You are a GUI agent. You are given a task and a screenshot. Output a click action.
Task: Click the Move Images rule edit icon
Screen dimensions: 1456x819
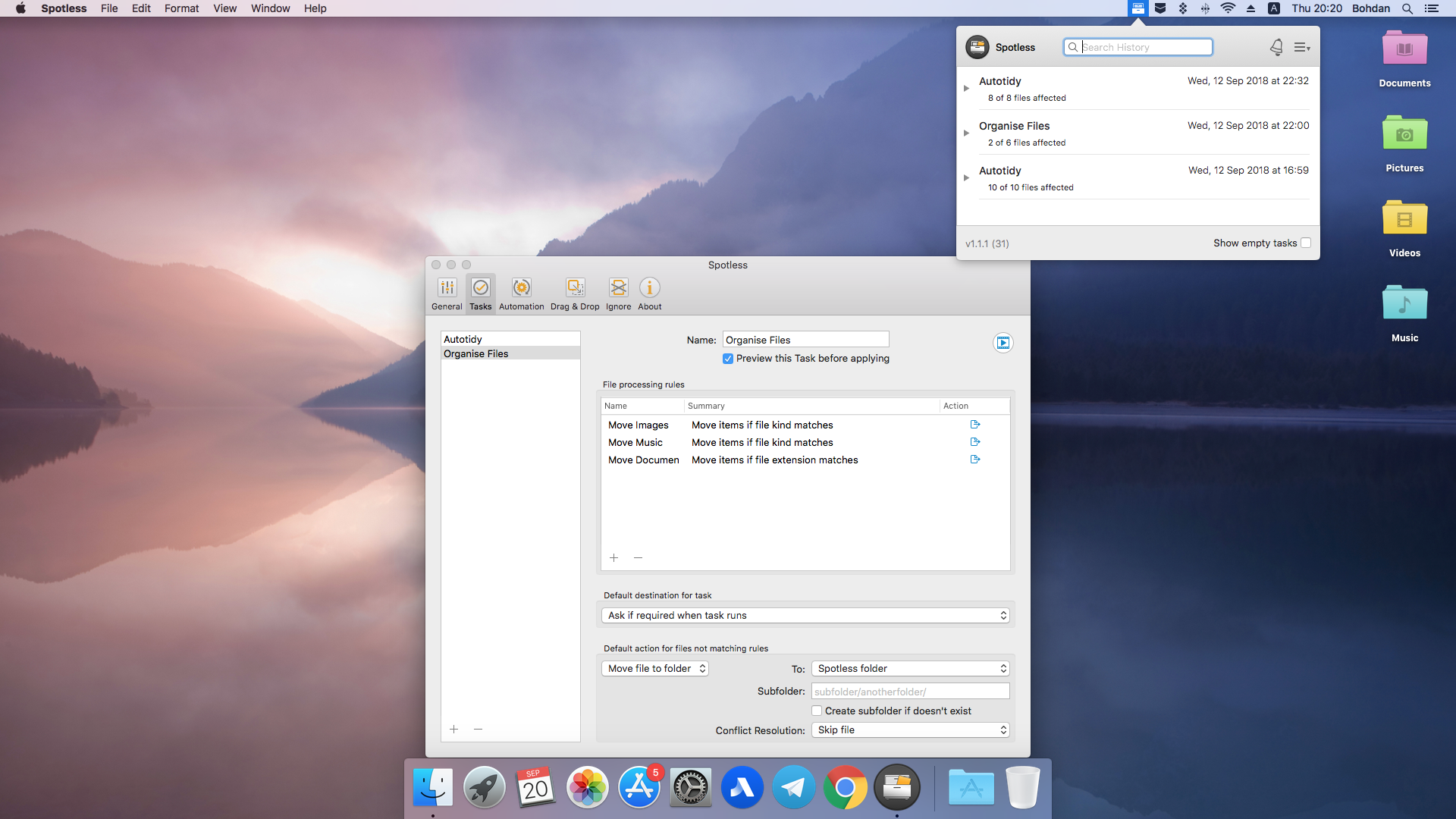point(975,424)
